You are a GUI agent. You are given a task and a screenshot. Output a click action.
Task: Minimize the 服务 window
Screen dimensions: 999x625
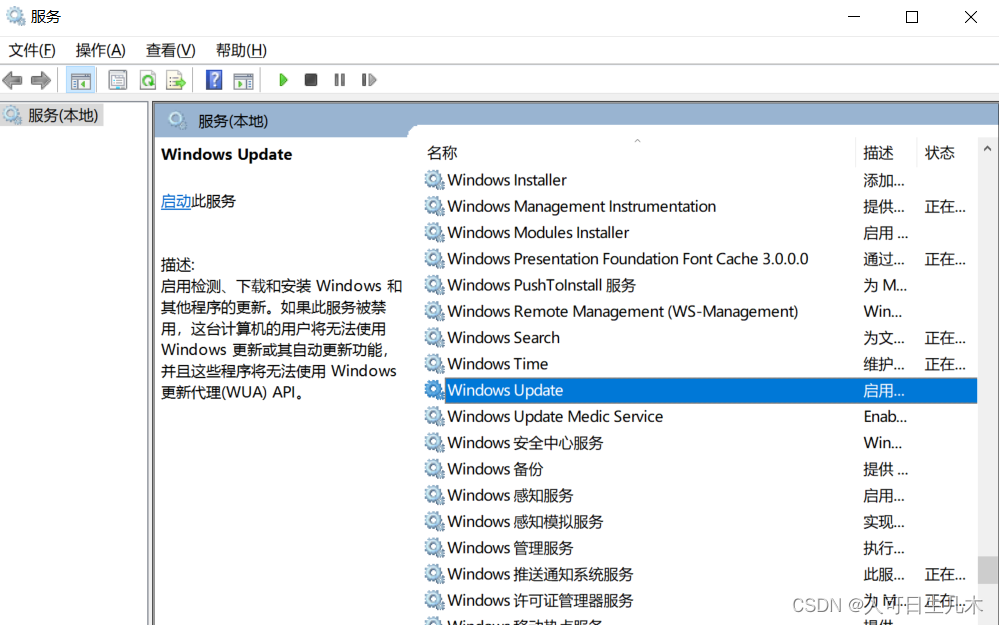click(854, 17)
